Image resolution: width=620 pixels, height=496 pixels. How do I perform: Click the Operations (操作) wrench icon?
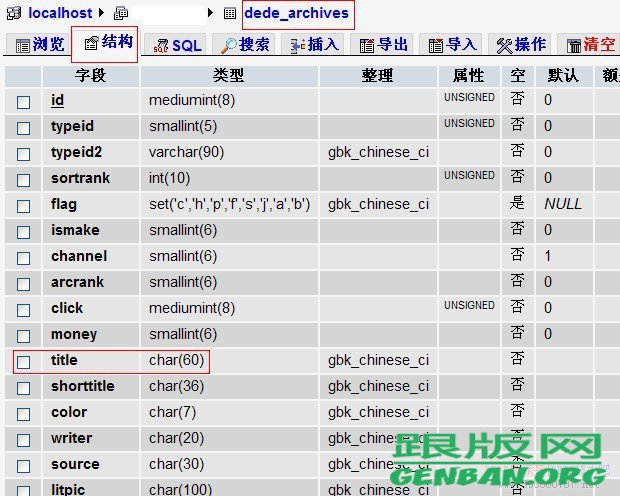[x=504, y=45]
